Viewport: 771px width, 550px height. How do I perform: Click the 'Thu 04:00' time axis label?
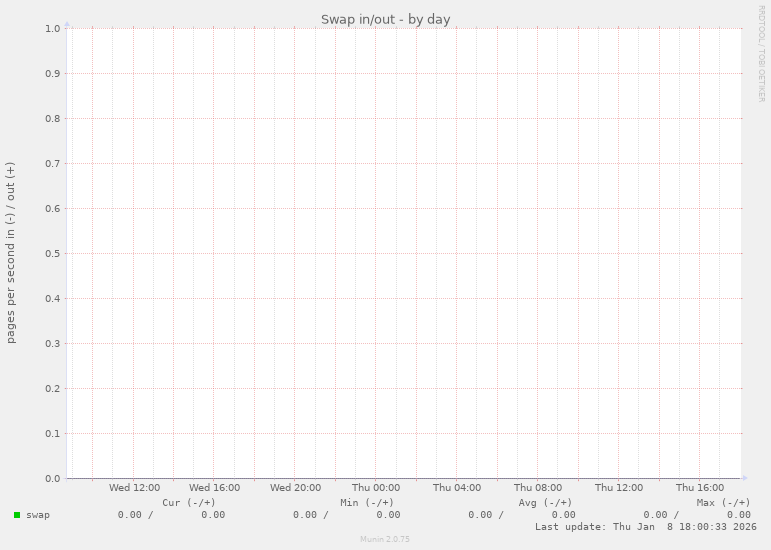click(x=457, y=488)
